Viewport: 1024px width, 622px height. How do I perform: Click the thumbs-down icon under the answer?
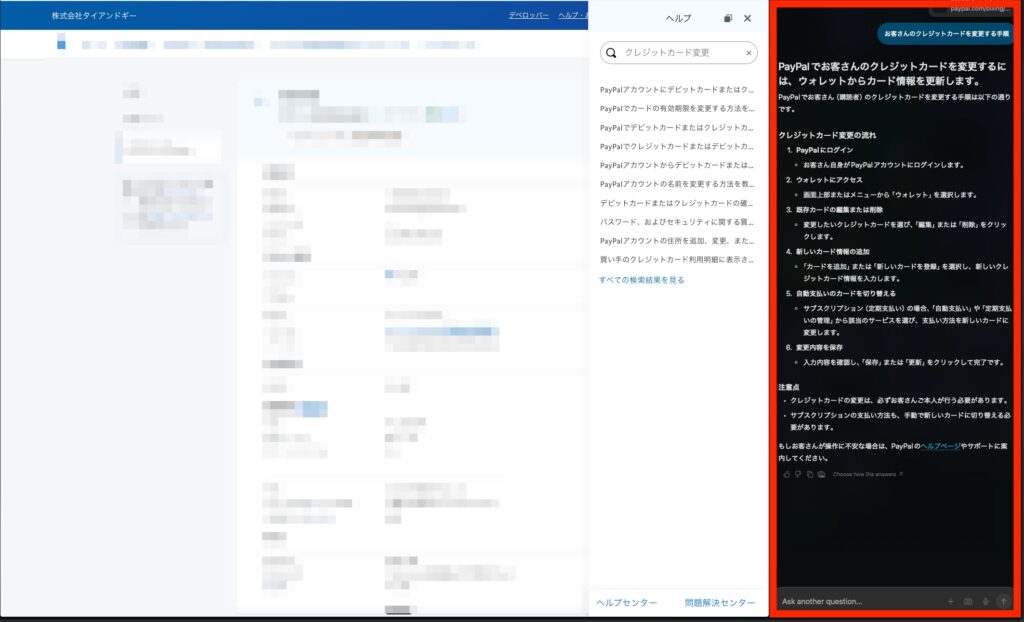(x=798, y=474)
